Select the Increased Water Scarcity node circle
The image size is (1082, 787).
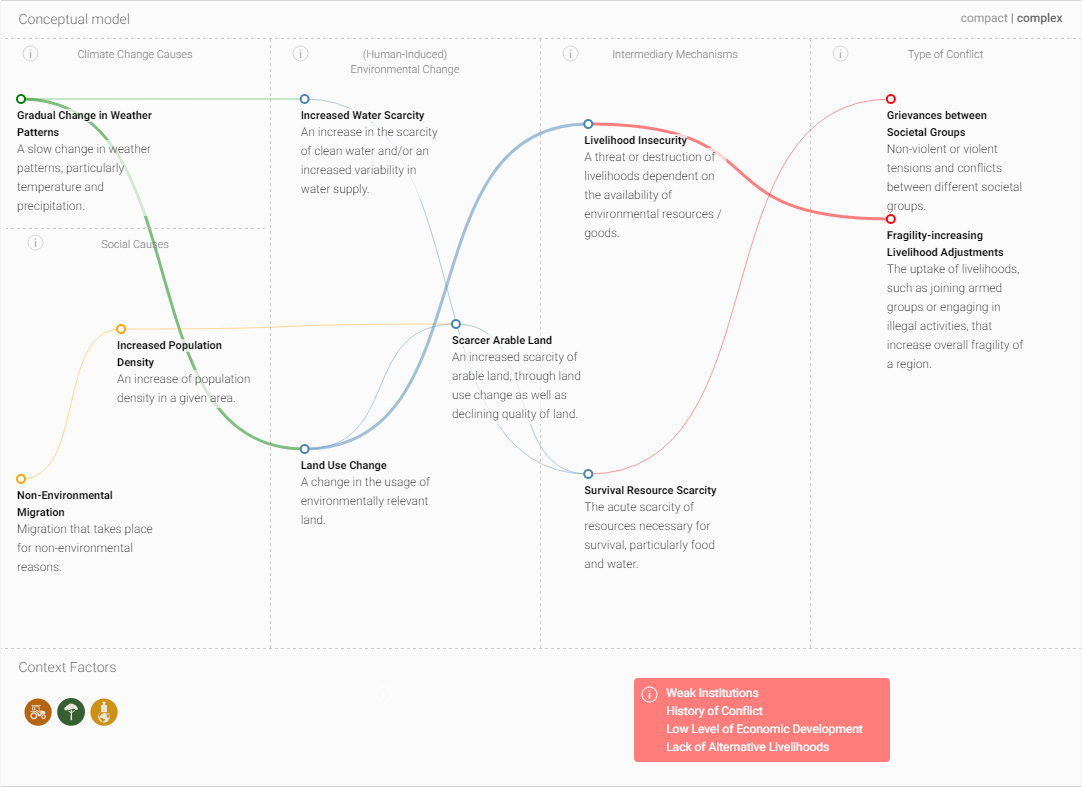(x=305, y=99)
